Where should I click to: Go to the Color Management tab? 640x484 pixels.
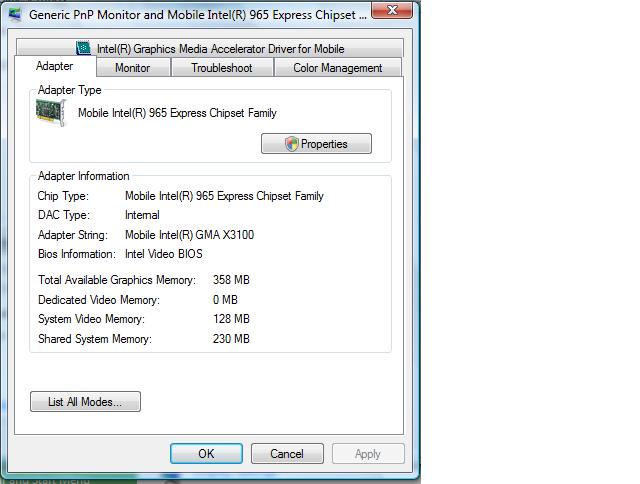click(338, 68)
